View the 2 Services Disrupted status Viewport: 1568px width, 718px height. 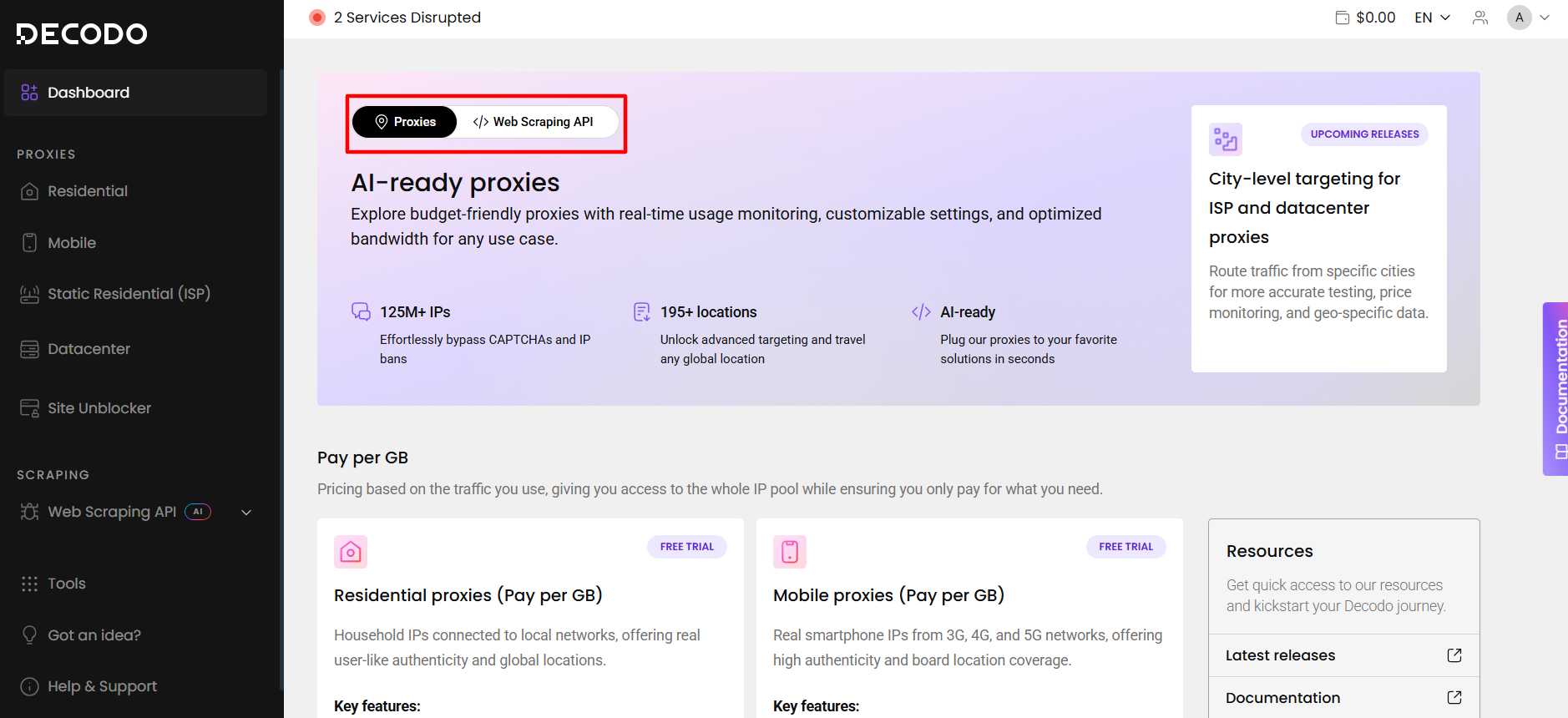[x=407, y=18]
